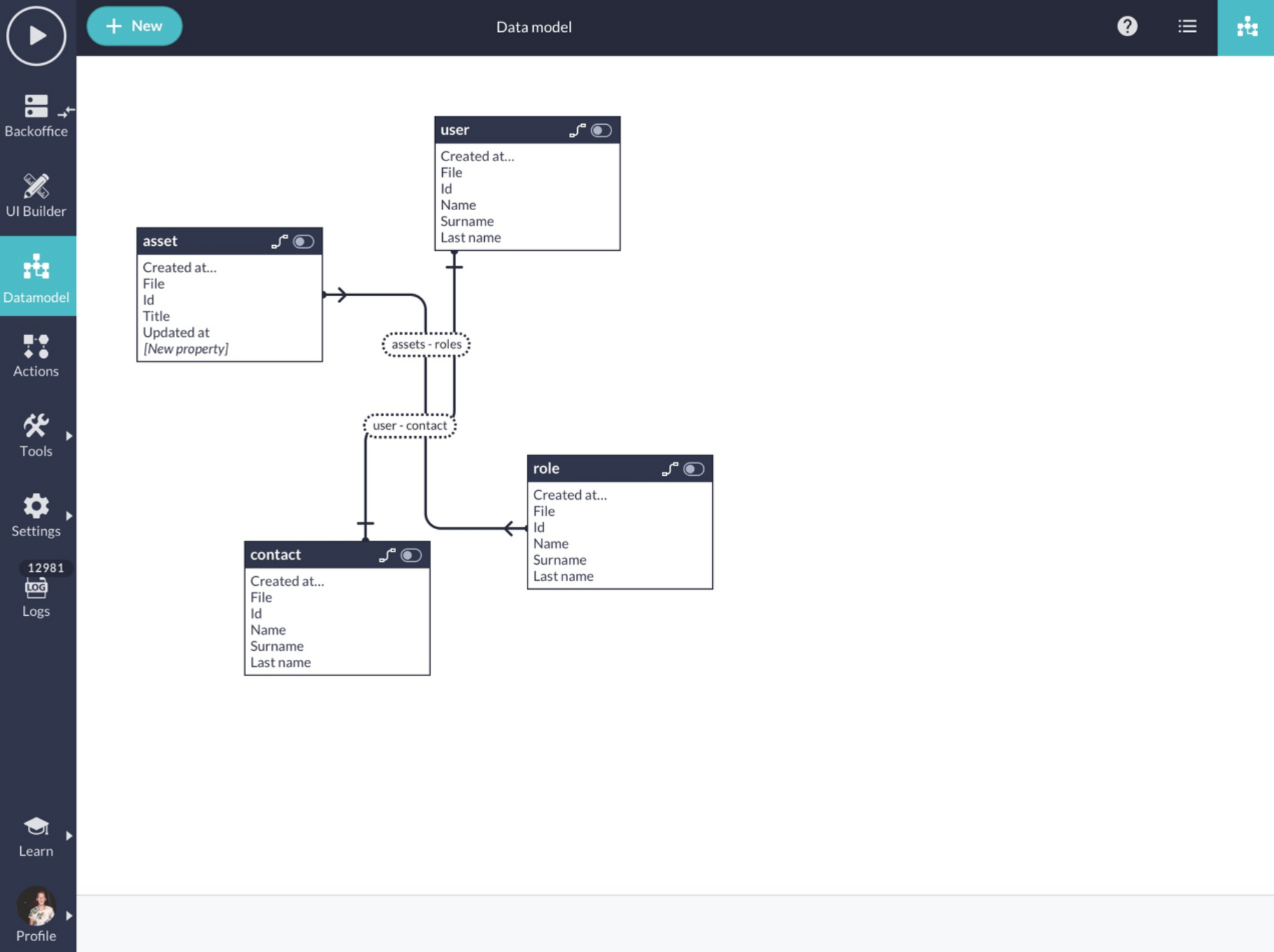
Task: Go to the Backoffice section
Action: [36, 116]
